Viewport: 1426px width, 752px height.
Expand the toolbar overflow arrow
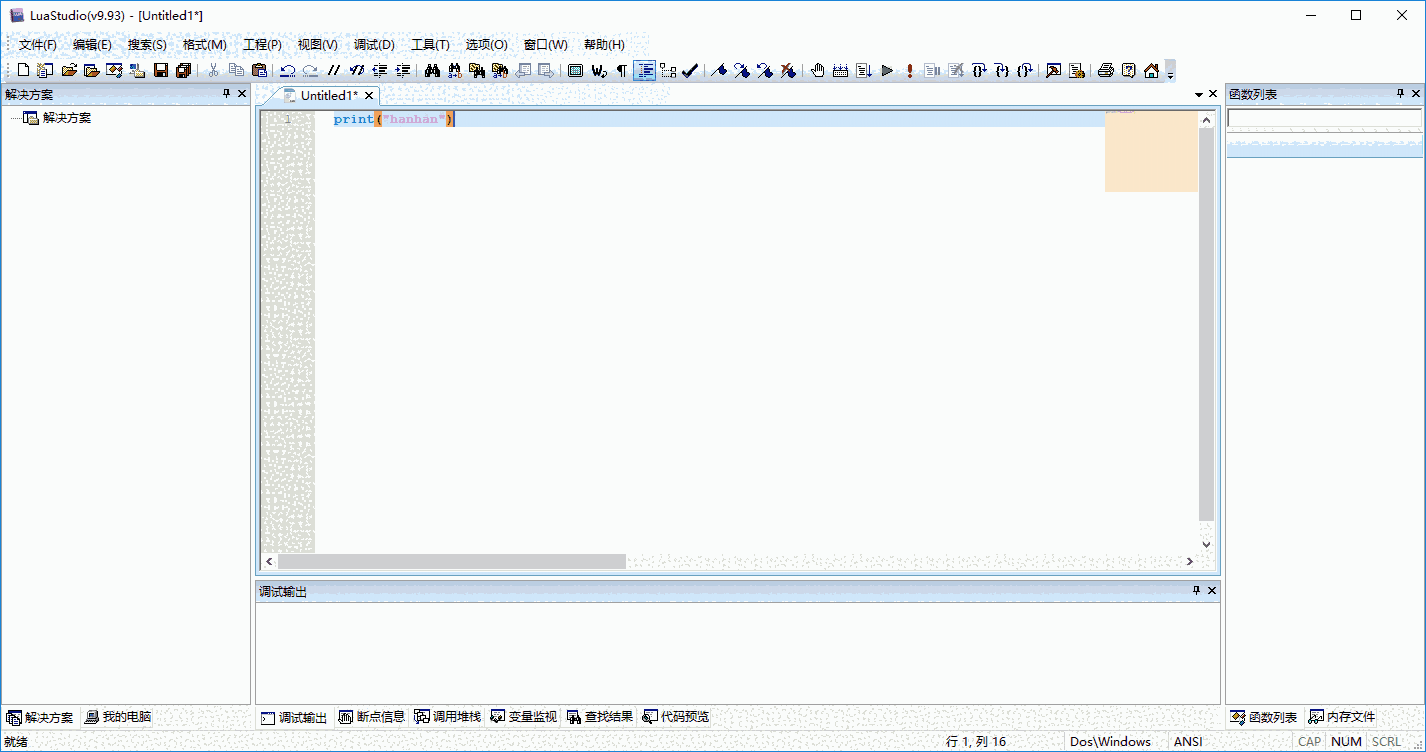pos(1170,73)
